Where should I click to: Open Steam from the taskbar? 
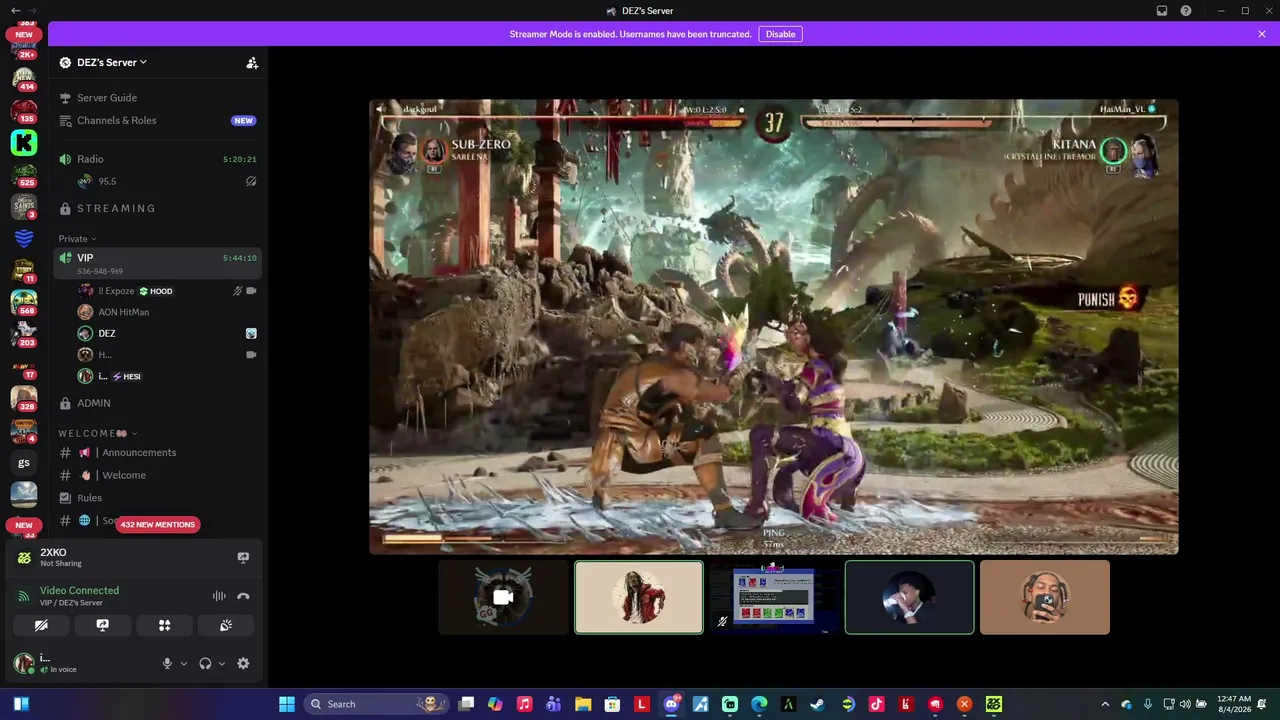817,704
